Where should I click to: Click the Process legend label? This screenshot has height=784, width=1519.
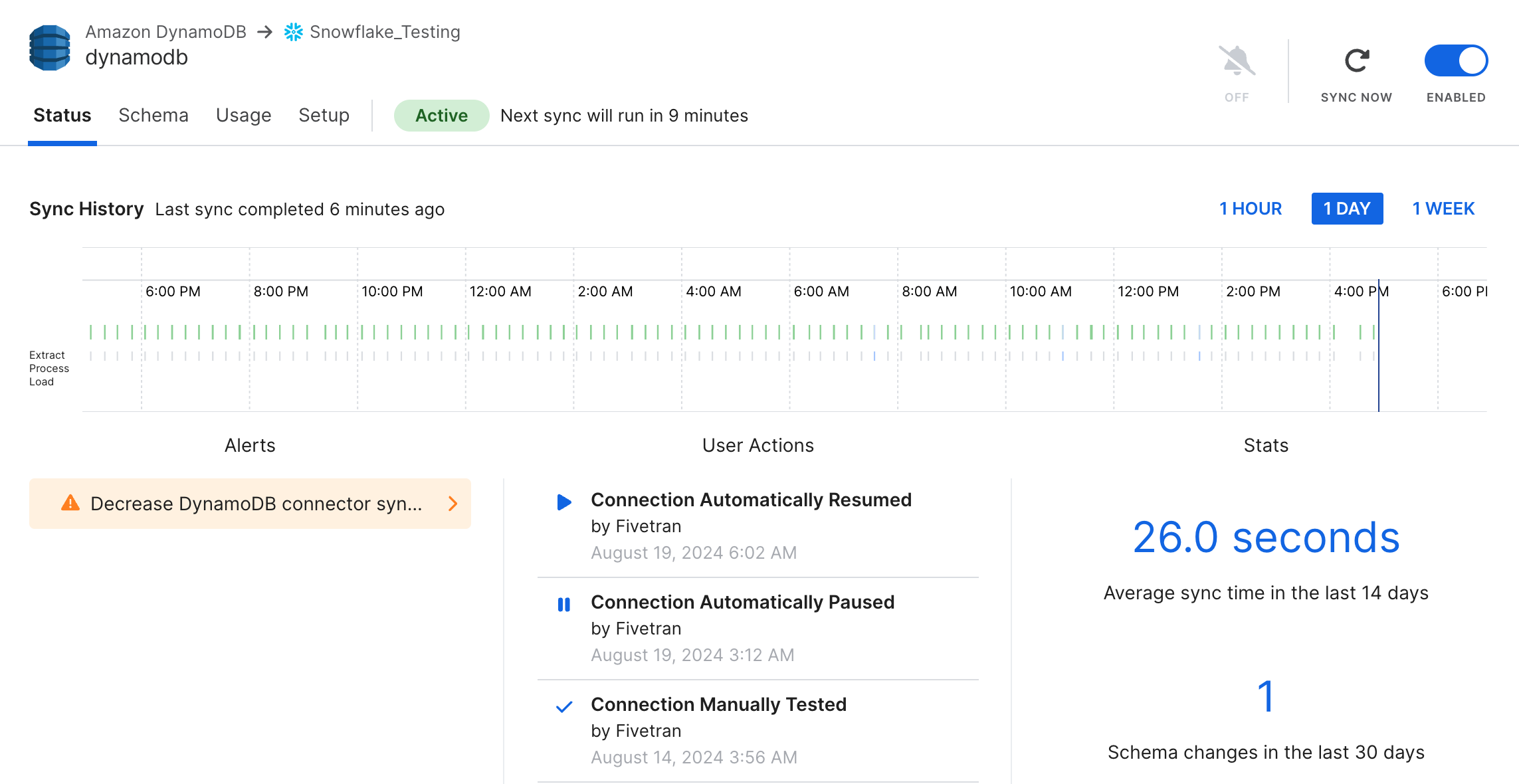[49, 368]
